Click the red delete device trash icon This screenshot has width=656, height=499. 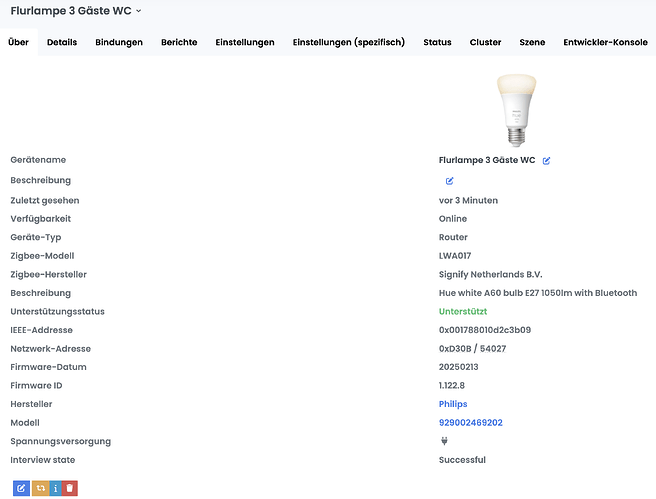click(70, 488)
